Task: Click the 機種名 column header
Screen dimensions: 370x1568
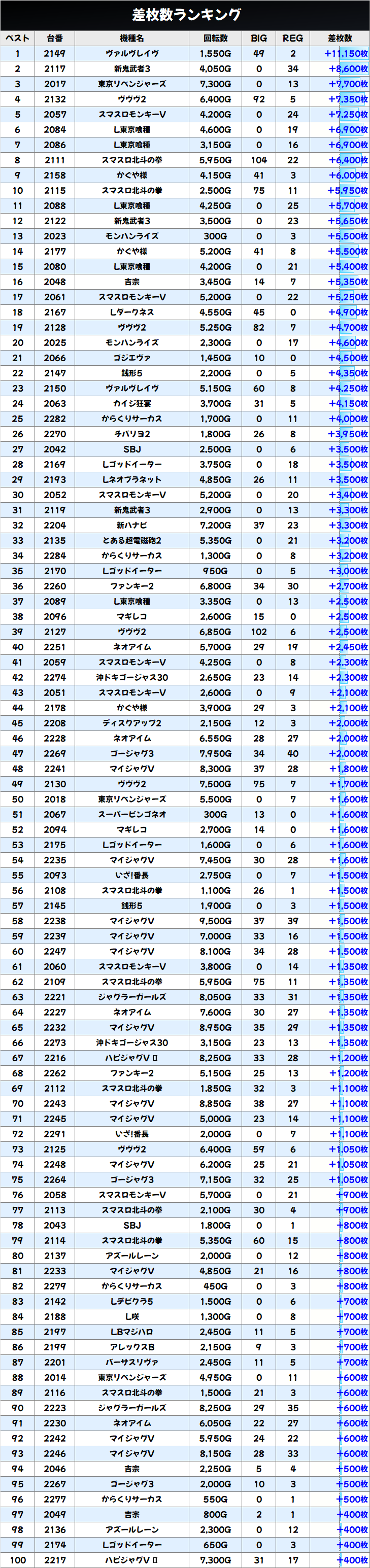Action: (131, 39)
